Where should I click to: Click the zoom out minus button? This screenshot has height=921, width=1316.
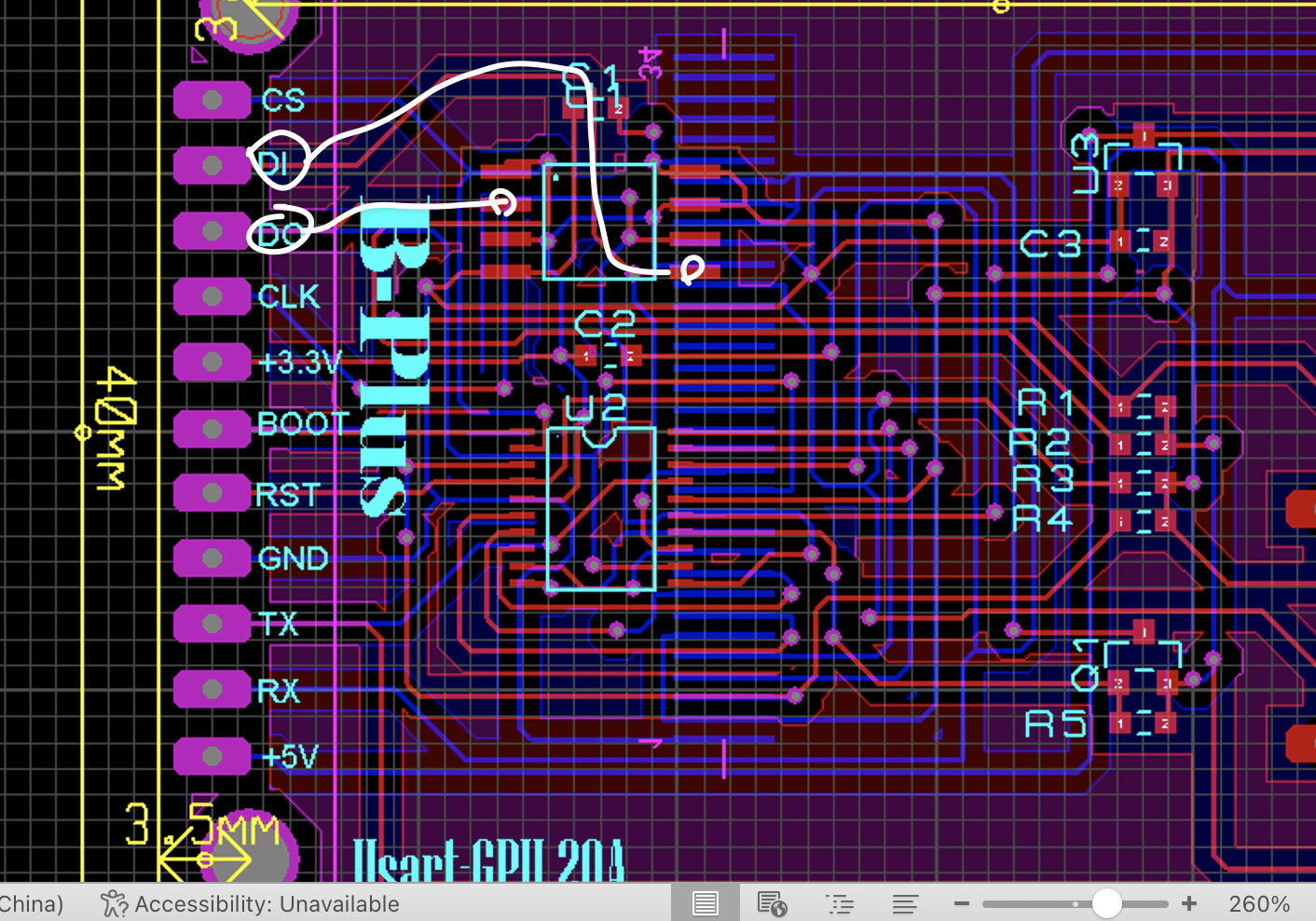click(962, 903)
